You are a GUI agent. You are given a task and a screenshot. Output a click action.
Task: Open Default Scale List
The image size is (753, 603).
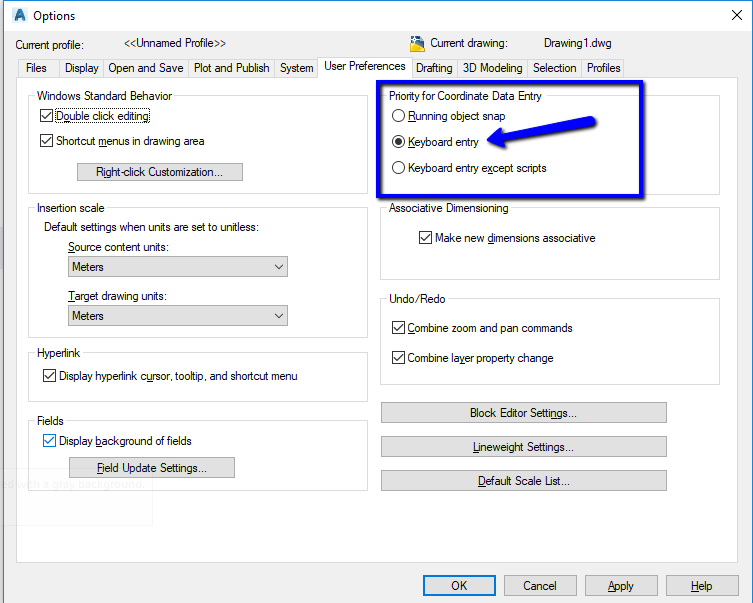523,481
